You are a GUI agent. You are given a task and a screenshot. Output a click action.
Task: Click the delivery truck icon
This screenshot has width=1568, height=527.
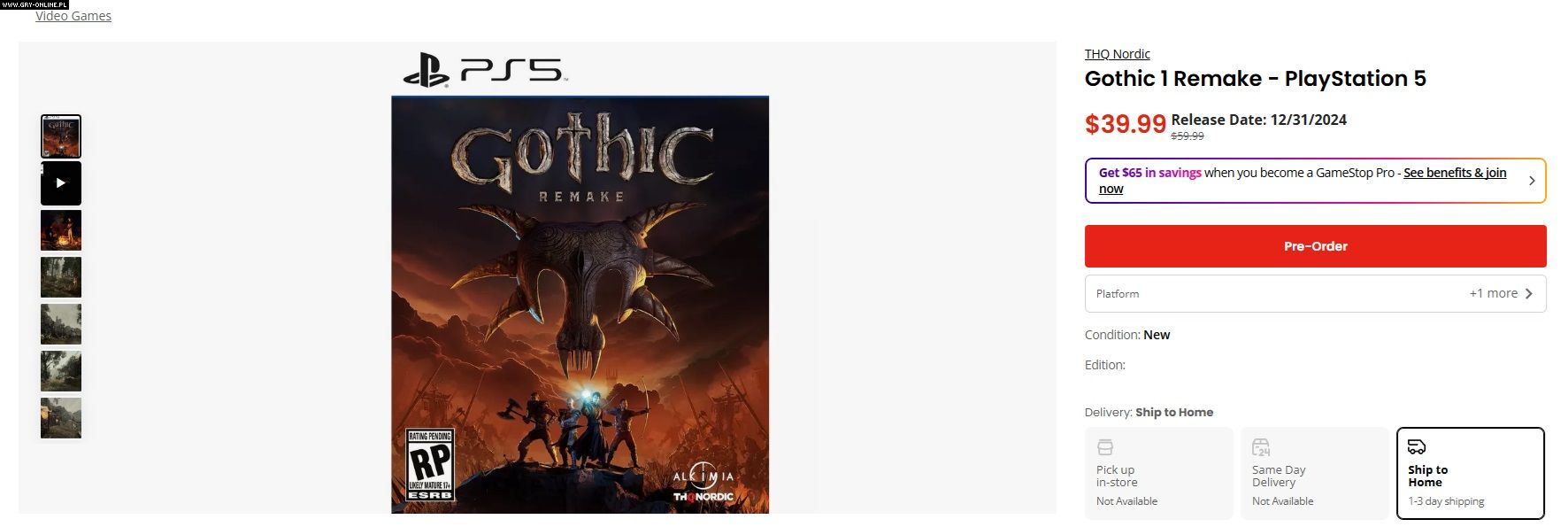[1417, 446]
